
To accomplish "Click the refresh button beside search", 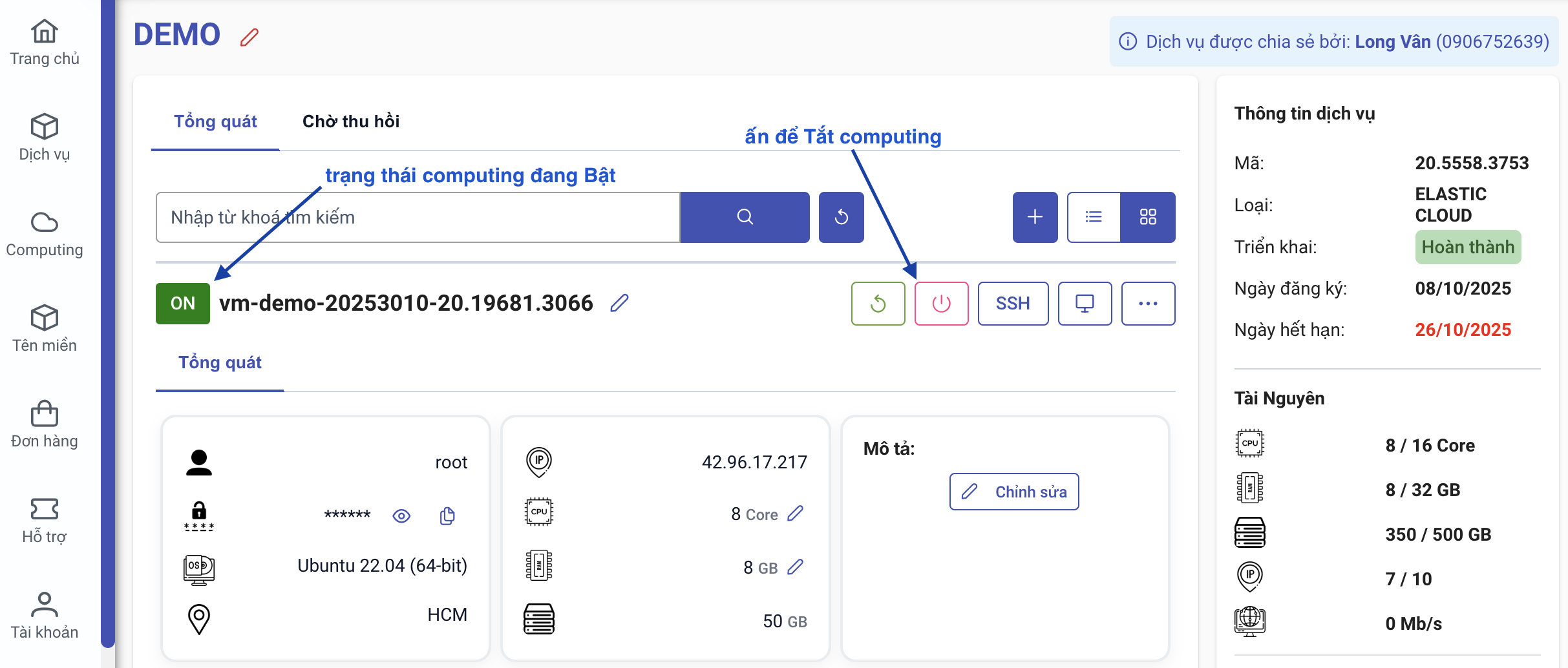I will pos(841,217).
